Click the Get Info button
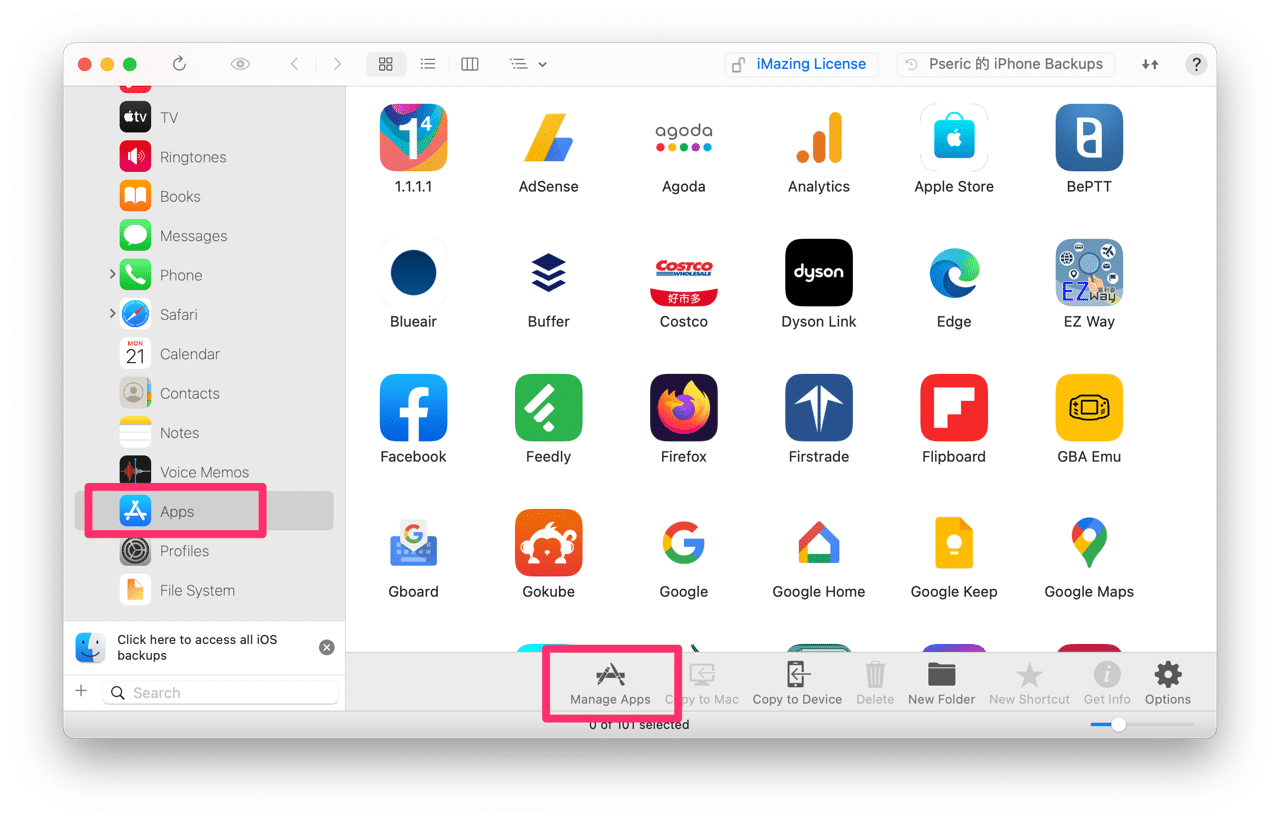 [x=1107, y=684]
